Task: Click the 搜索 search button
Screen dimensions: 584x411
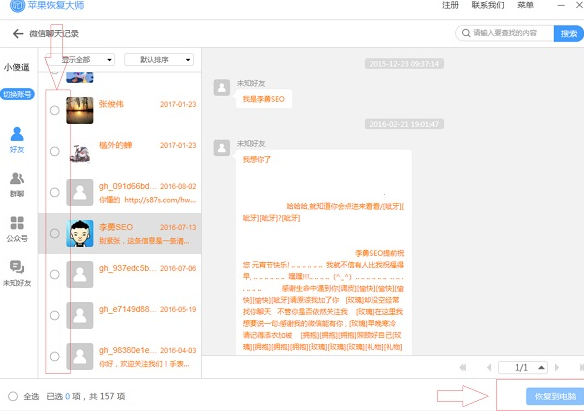Action: click(x=569, y=34)
